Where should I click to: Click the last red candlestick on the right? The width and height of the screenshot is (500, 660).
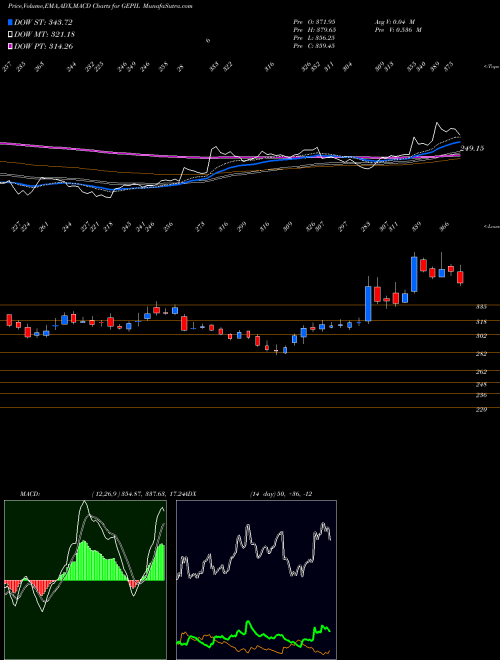tap(460, 276)
